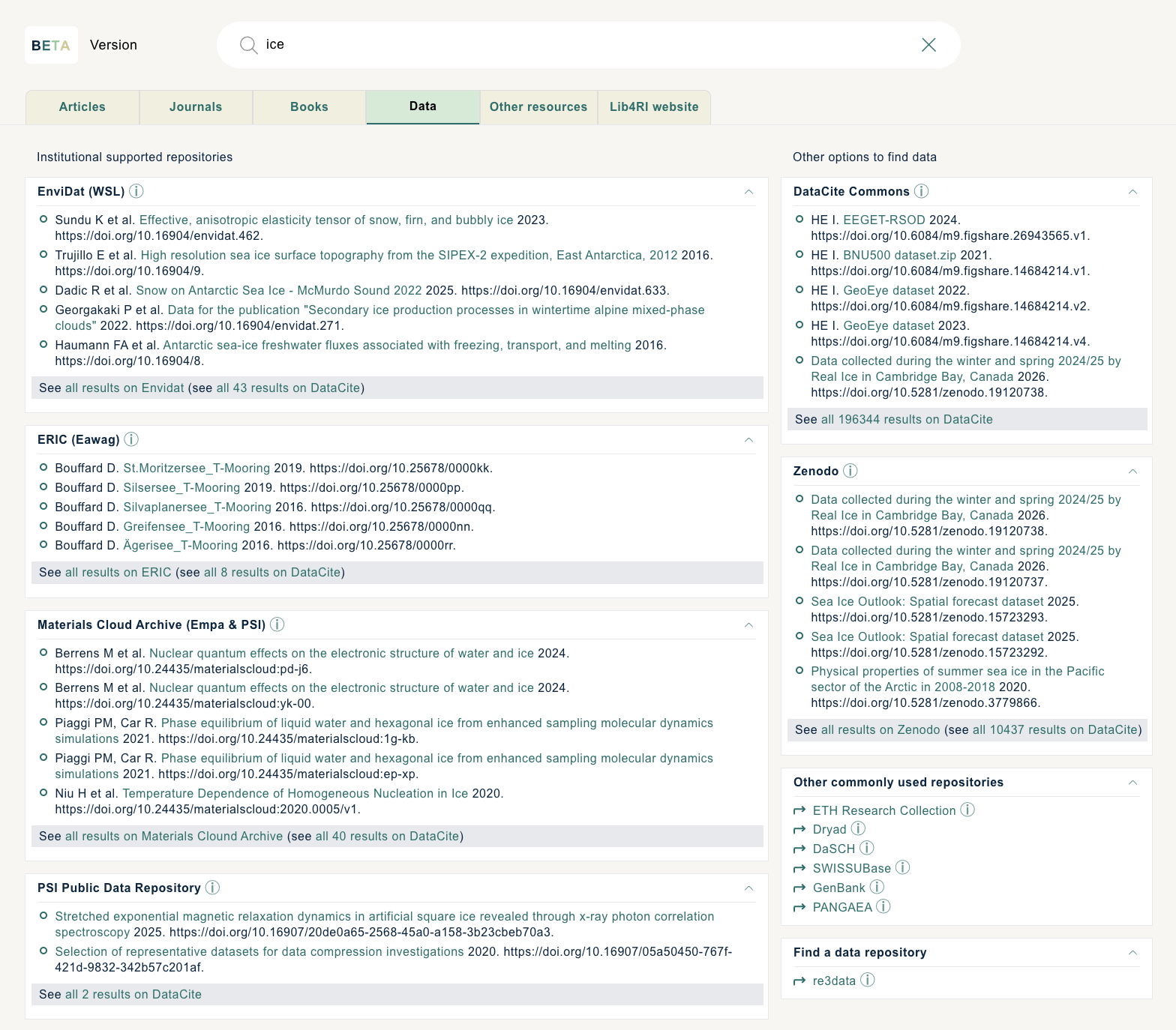The height and width of the screenshot is (1030, 1176).
Task: Open the BNU500 dataset.zip link
Action: [900, 255]
